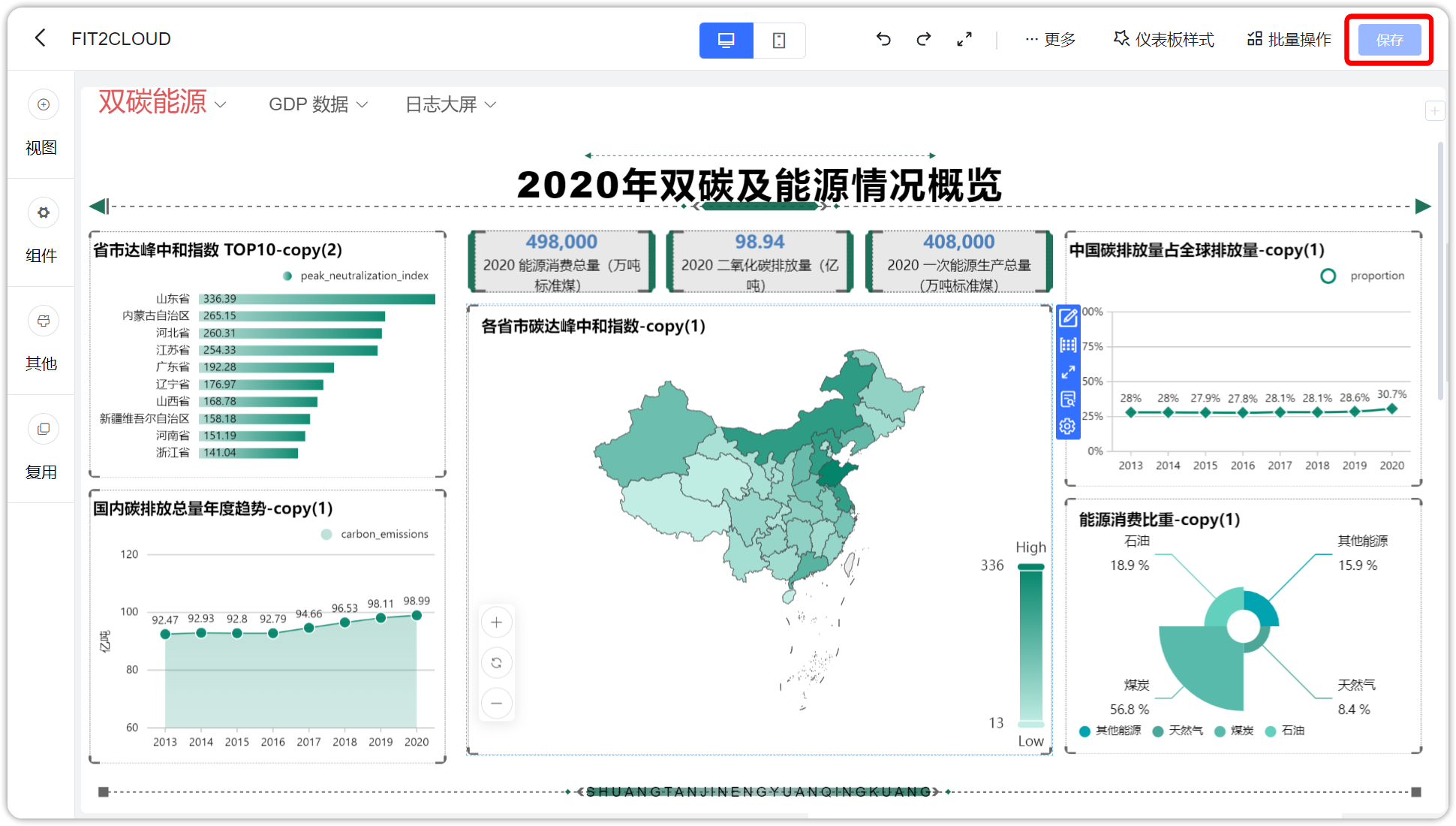Zoom out on the map
Screen dimensions: 1456x826
click(497, 704)
